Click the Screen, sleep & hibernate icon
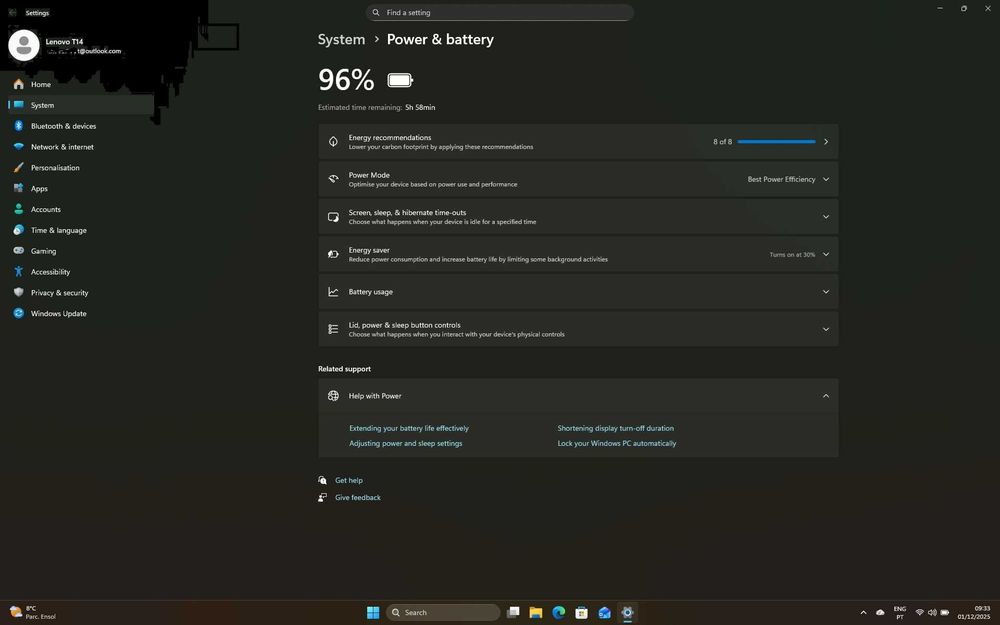1000x625 pixels. (333, 217)
